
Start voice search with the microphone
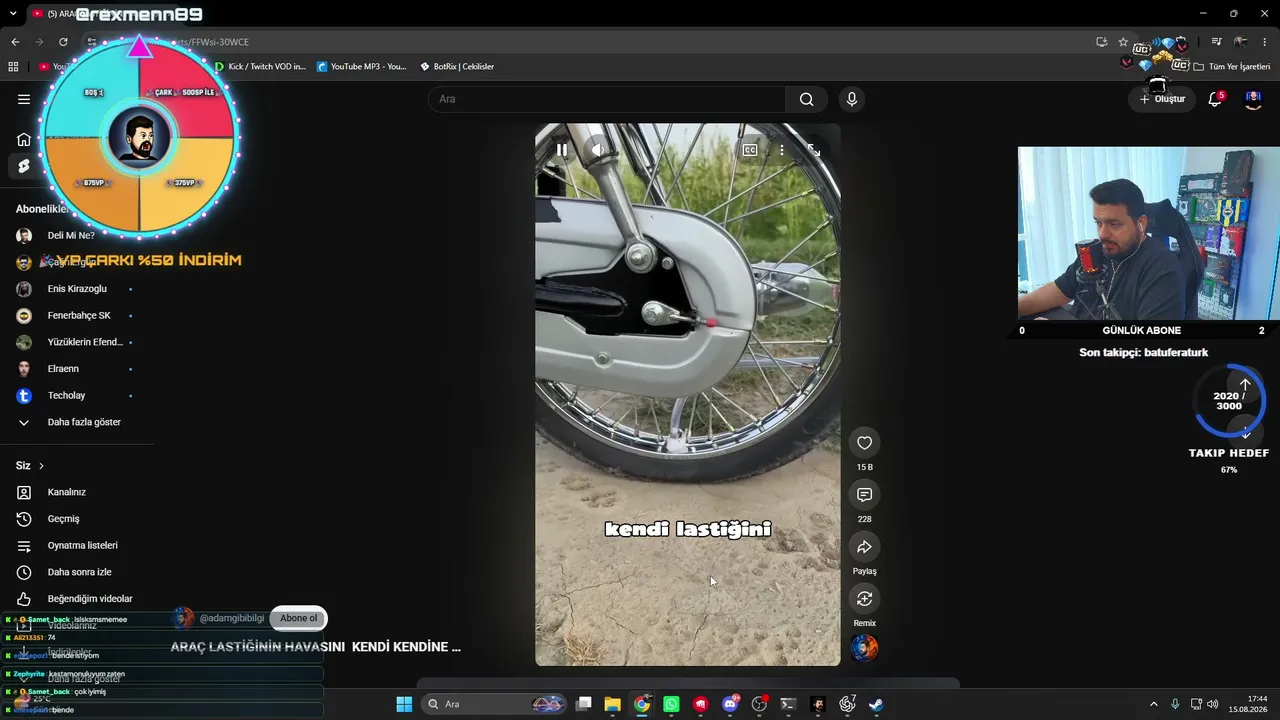[852, 99]
